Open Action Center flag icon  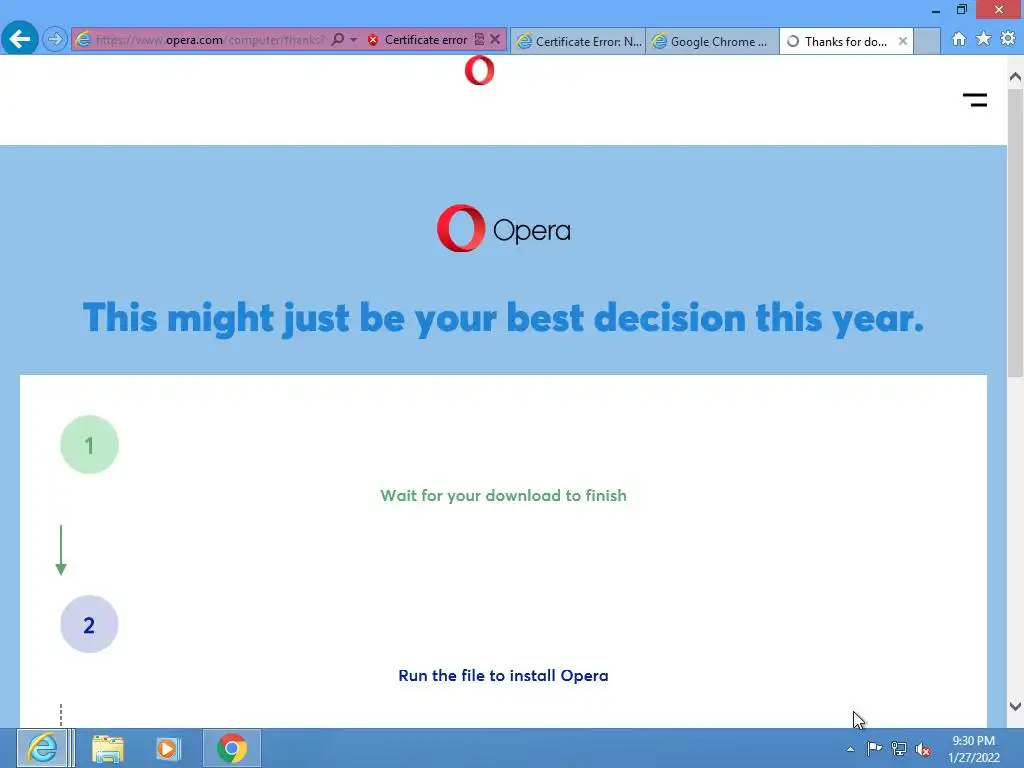click(x=874, y=749)
